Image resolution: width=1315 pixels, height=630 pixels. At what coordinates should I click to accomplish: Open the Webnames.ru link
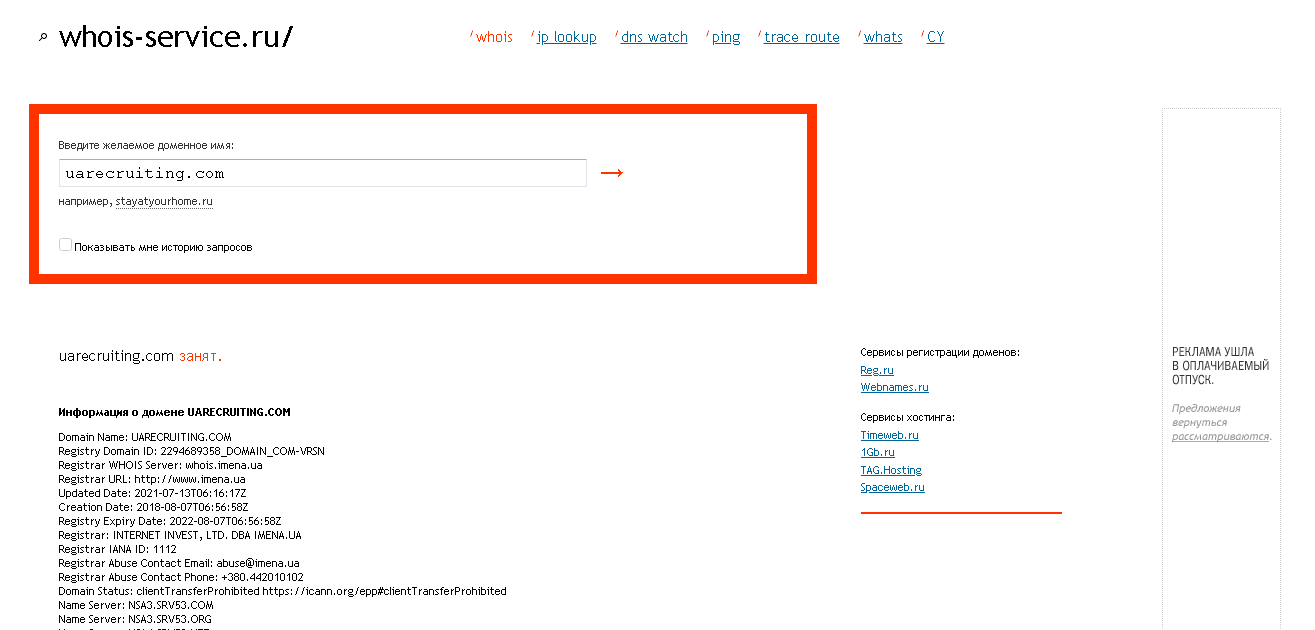[x=894, y=387]
